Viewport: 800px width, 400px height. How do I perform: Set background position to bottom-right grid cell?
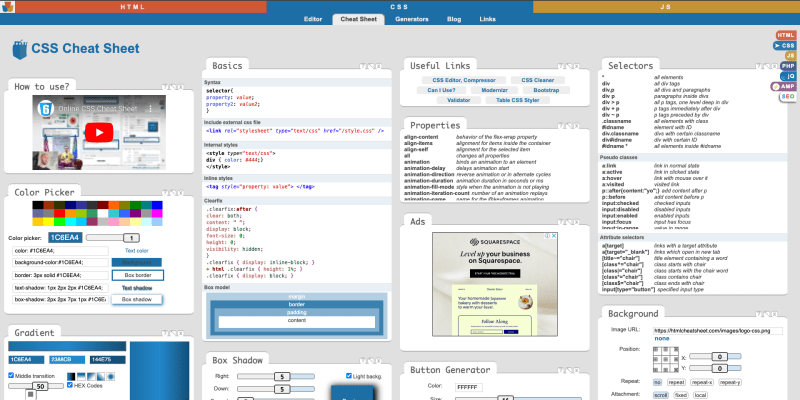tap(674, 368)
